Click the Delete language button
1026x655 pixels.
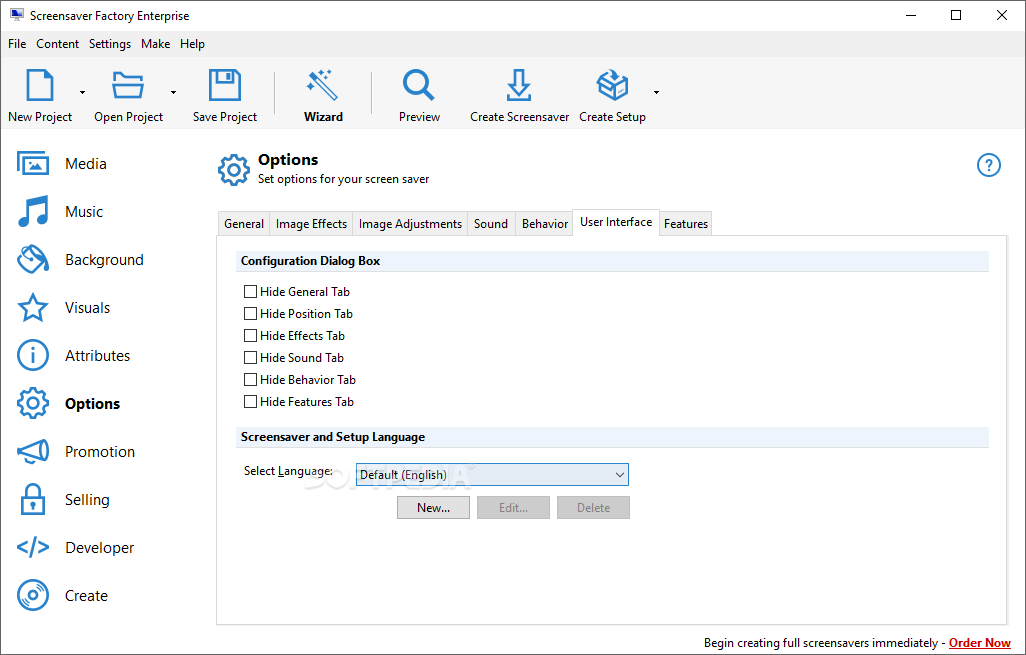click(x=593, y=508)
